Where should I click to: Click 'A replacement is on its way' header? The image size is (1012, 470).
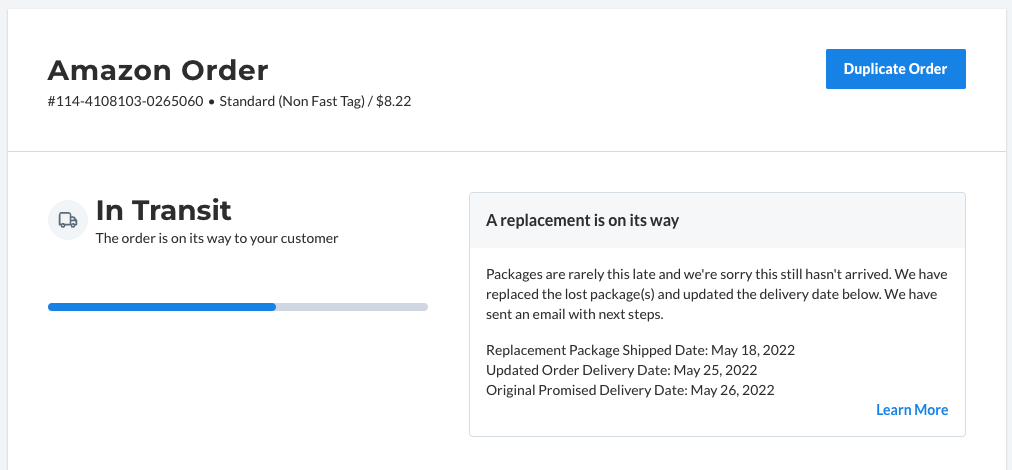coord(582,220)
